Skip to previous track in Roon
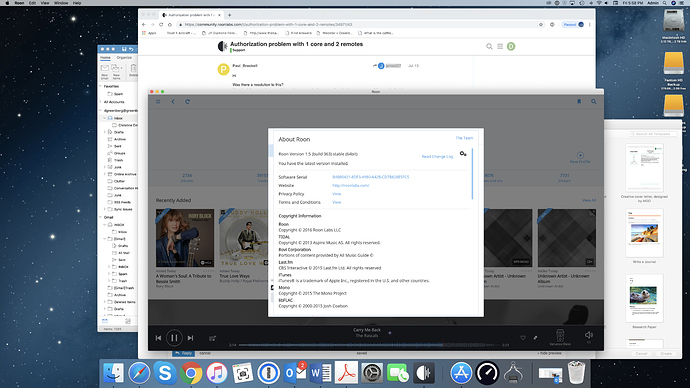 tap(158, 338)
